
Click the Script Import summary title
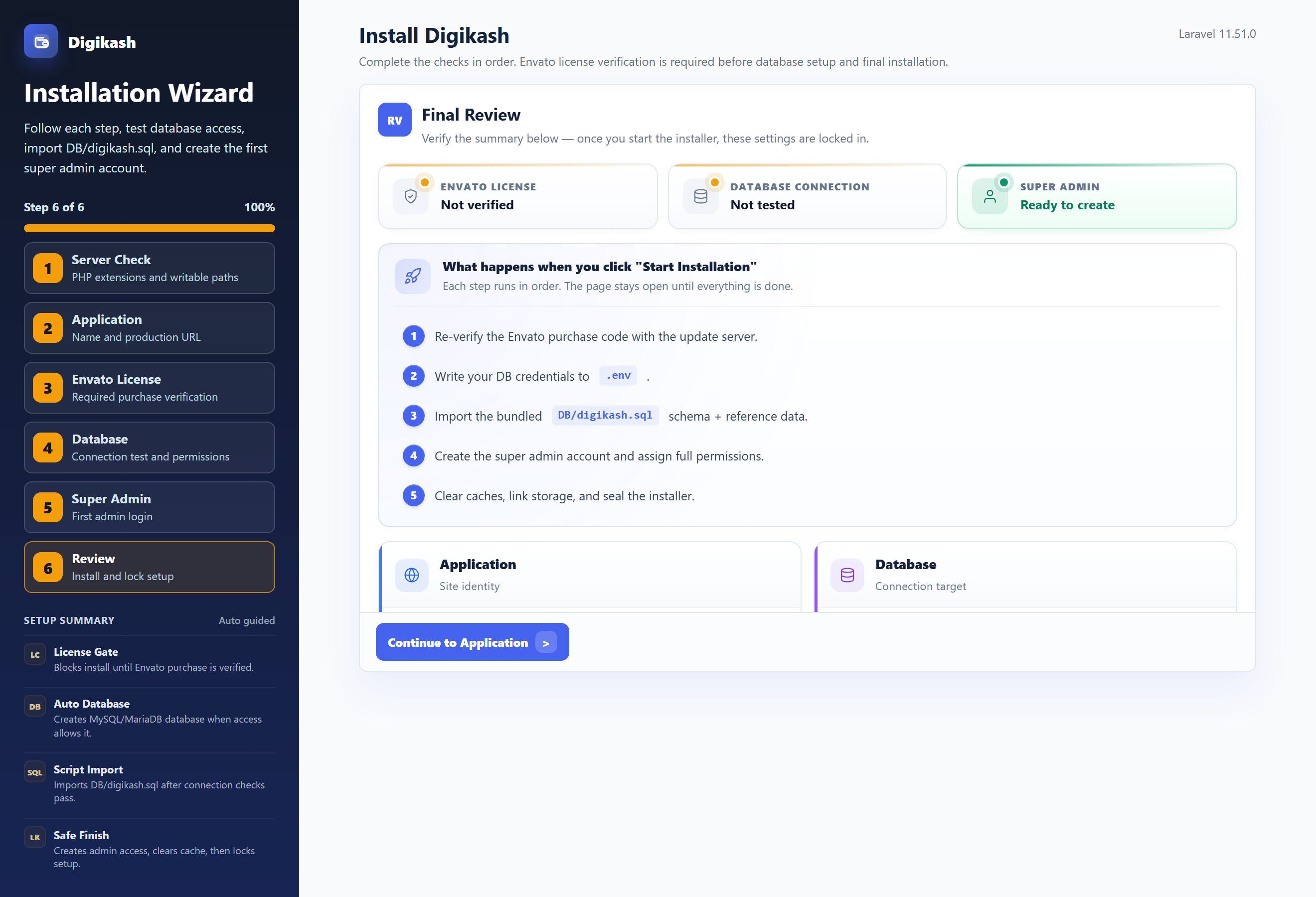[x=88, y=769]
